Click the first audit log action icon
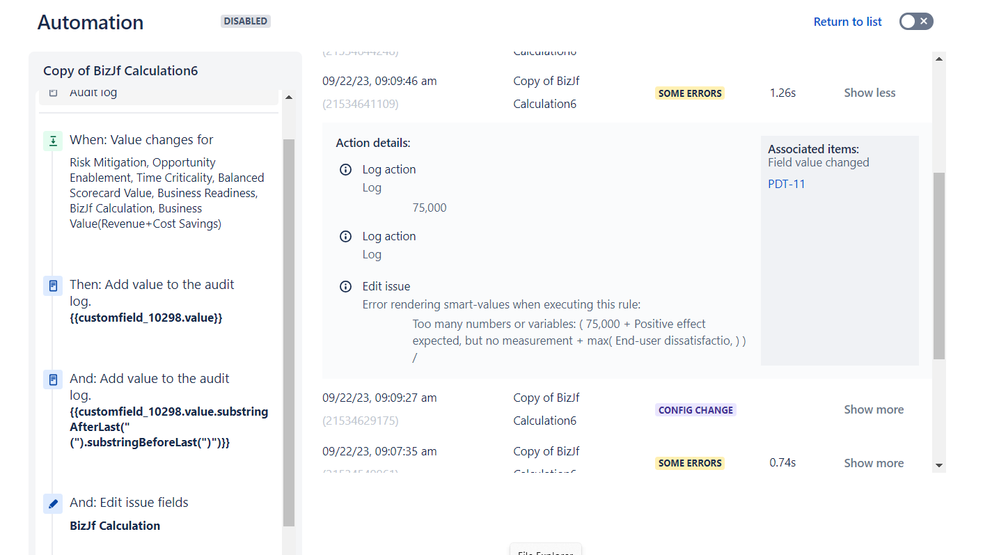This screenshot has width=999, height=555. click(x=53, y=286)
